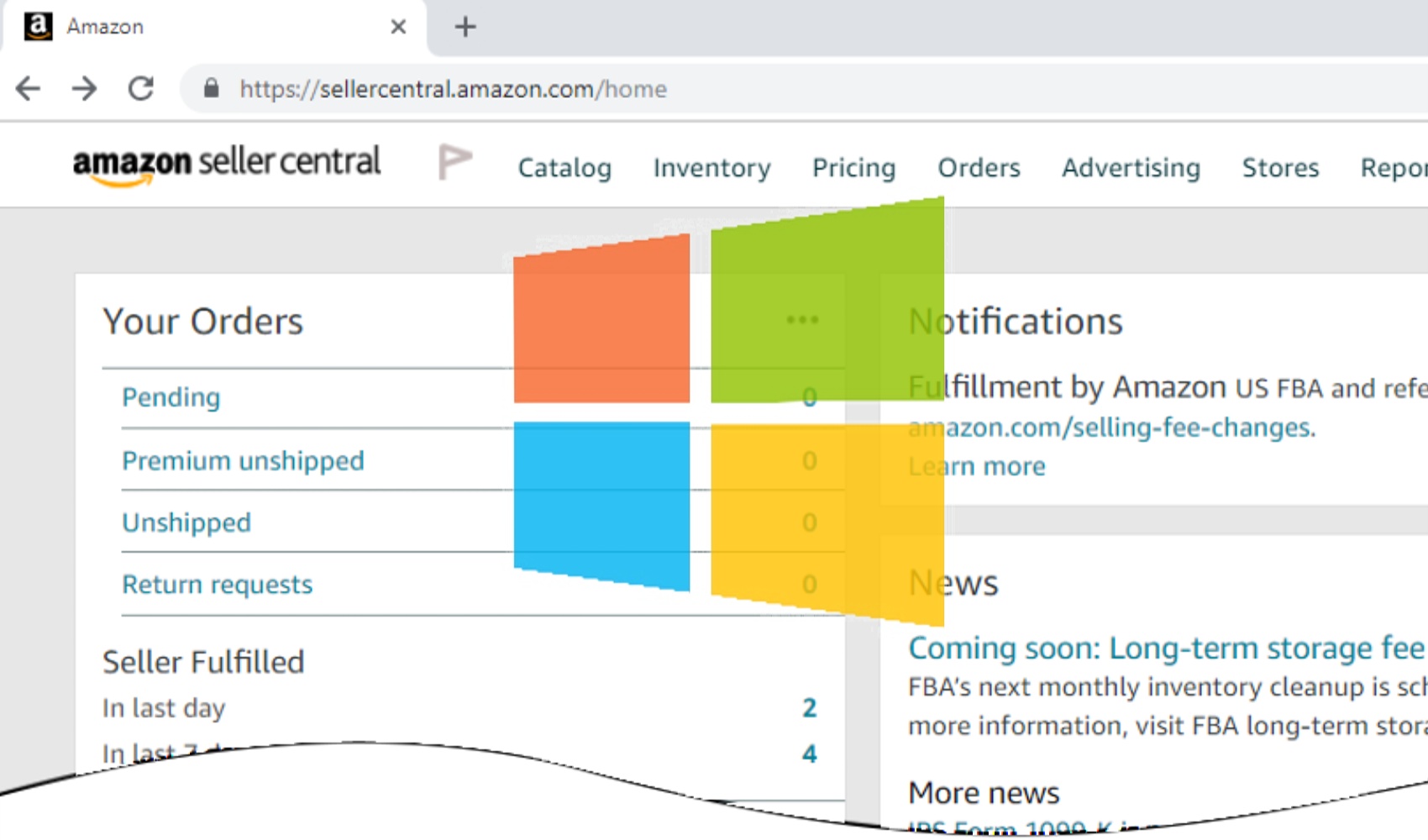Reload the page with refresh icon
The width and height of the screenshot is (1428, 840).
140,88
